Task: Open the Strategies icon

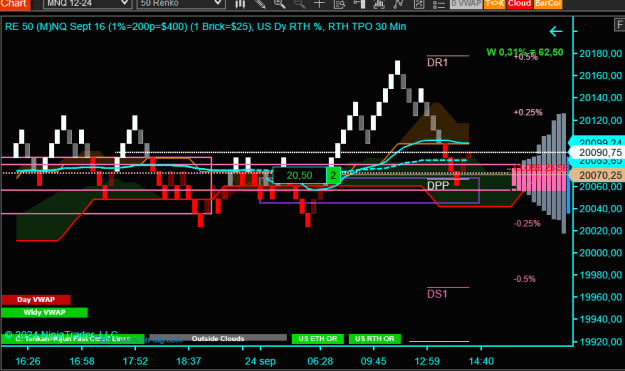Action: [398, 4]
